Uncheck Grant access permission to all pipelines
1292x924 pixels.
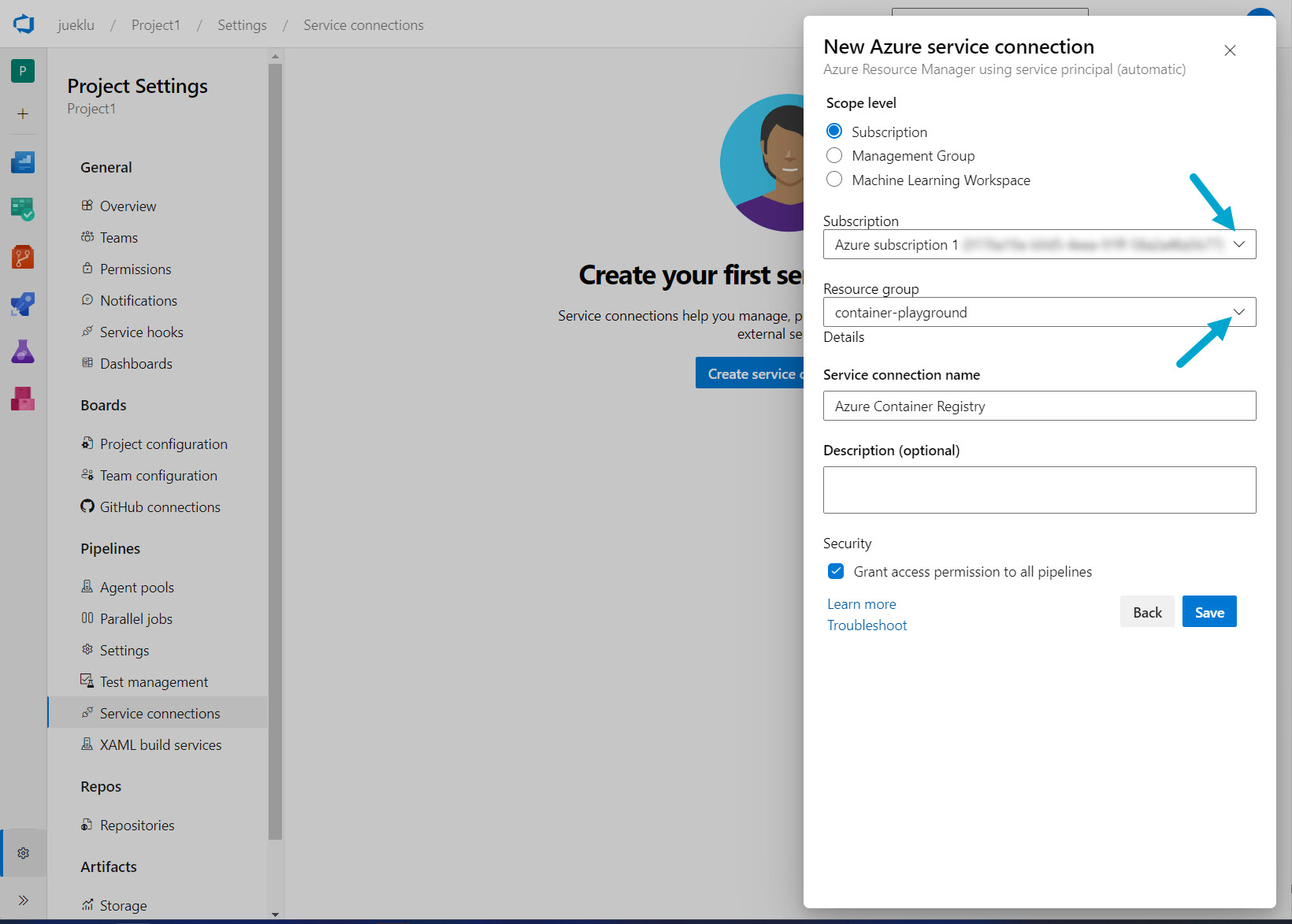point(836,571)
